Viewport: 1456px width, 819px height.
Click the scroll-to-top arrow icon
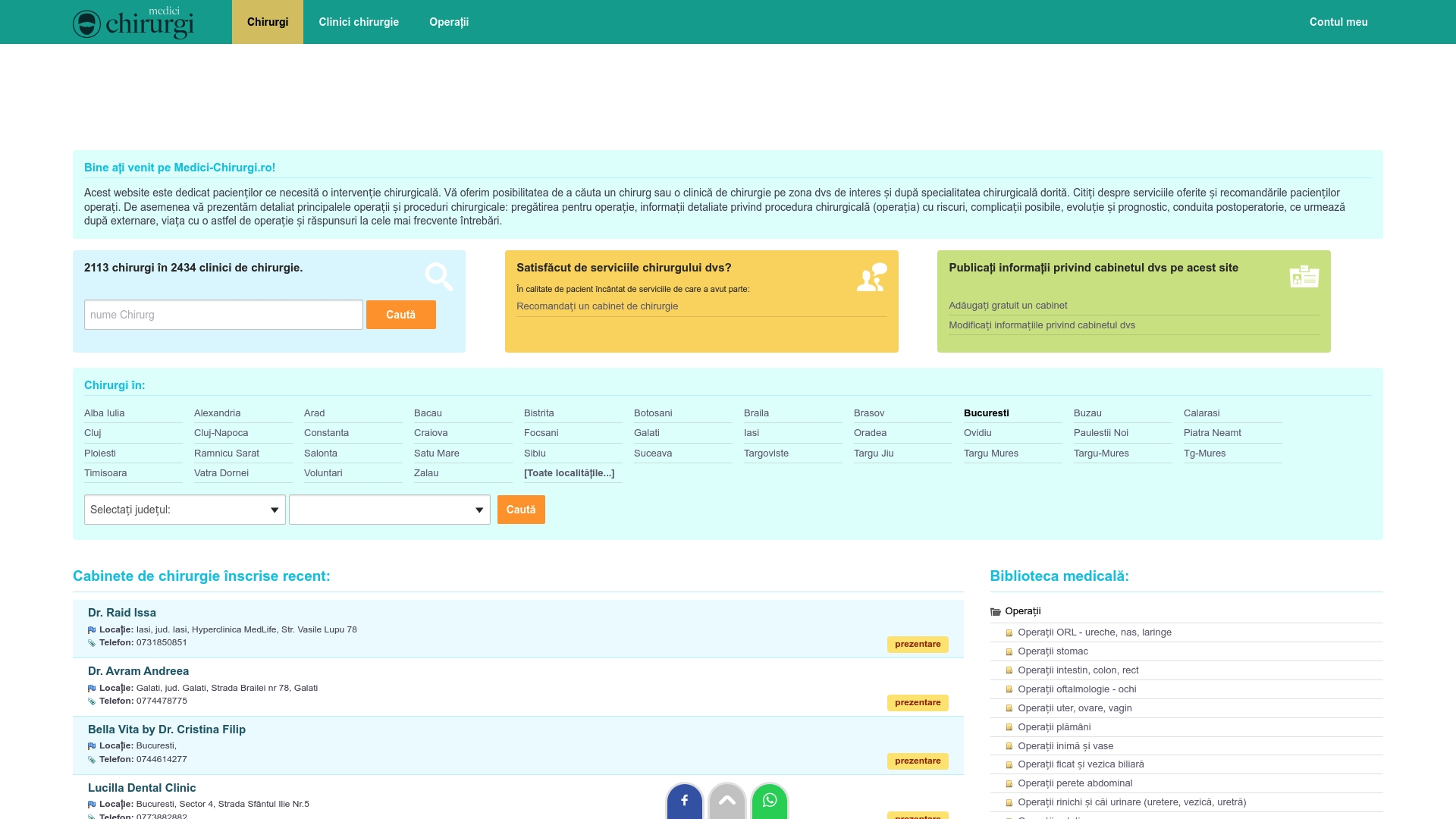pos(726,800)
